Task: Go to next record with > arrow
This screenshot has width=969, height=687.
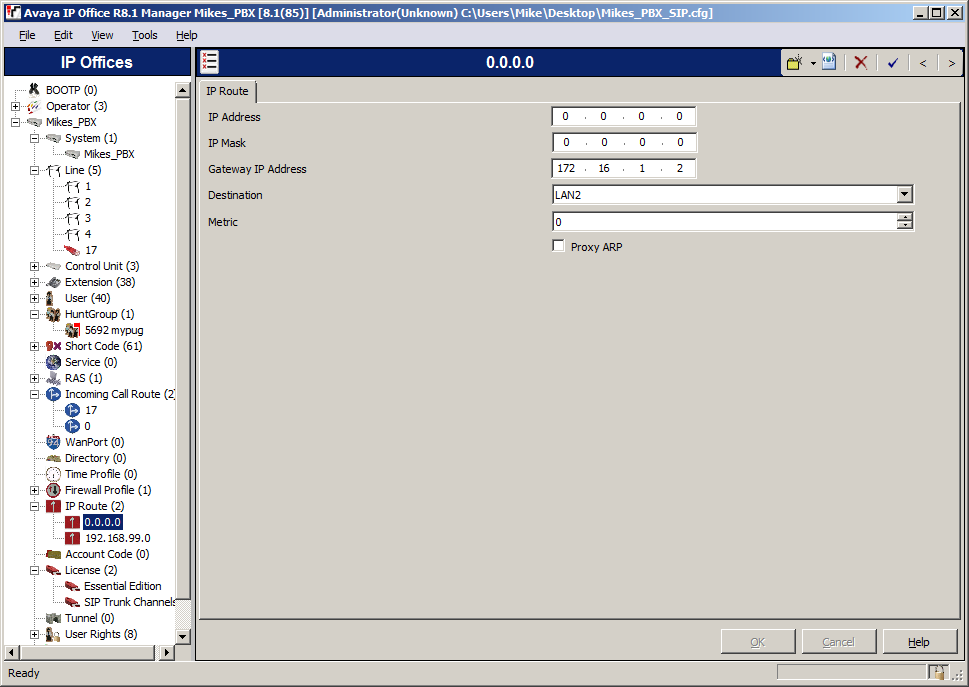Action: 952,63
